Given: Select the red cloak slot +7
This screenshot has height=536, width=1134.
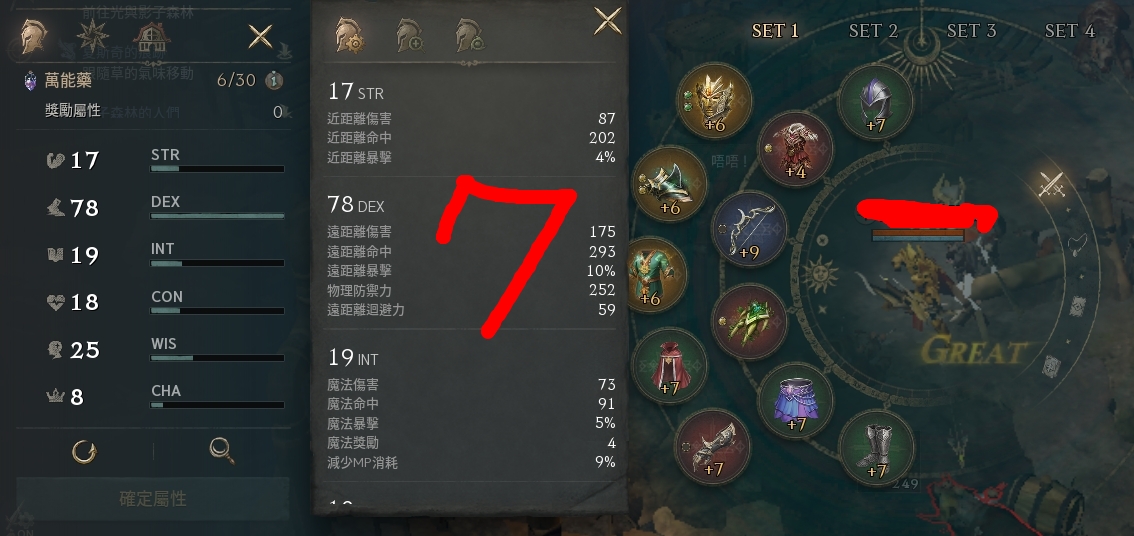Looking at the screenshot, I should click(x=670, y=365).
